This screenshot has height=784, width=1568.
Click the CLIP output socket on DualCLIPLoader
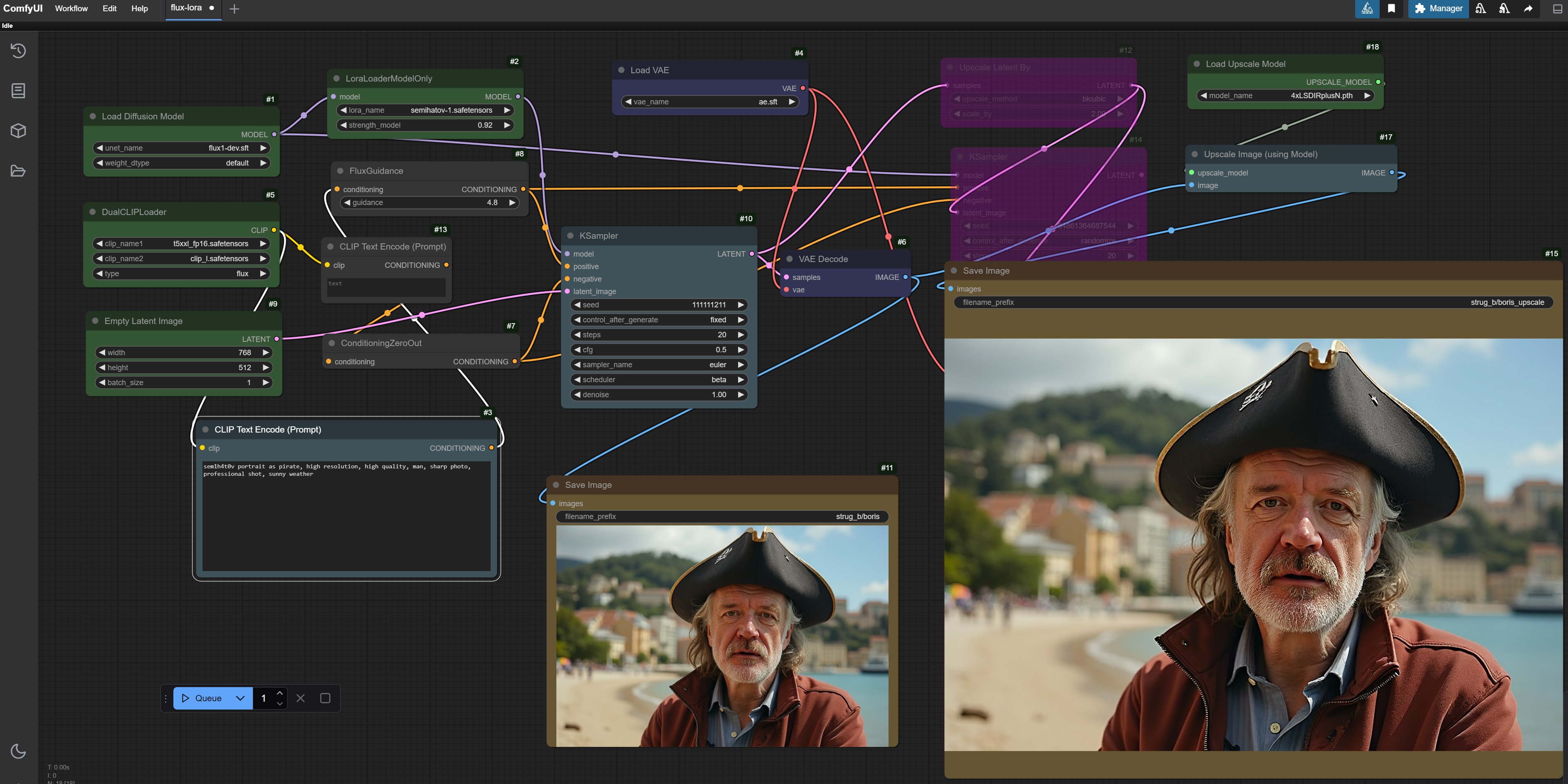[274, 230]
